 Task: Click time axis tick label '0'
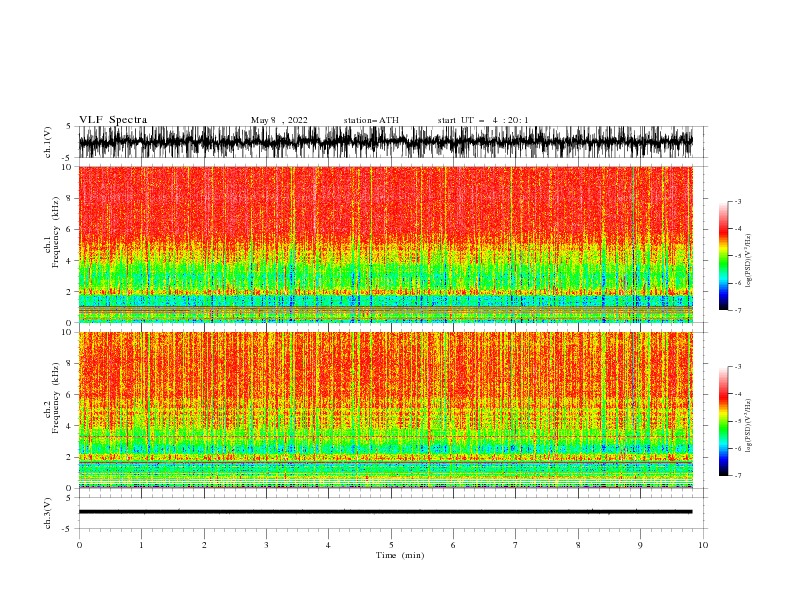[79, 545]
